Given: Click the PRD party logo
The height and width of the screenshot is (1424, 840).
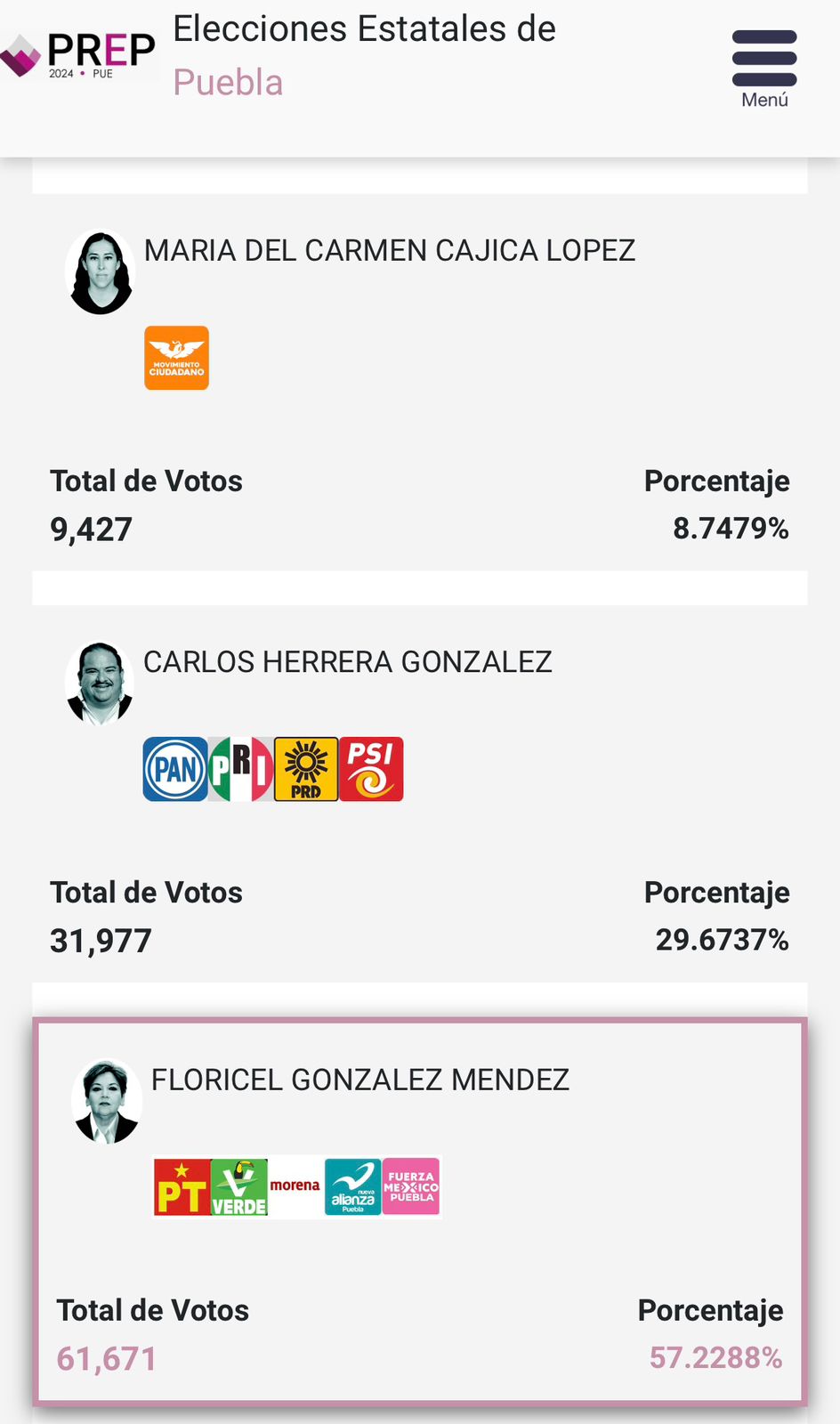Looking at the screenshot, I should pos(306,769).
